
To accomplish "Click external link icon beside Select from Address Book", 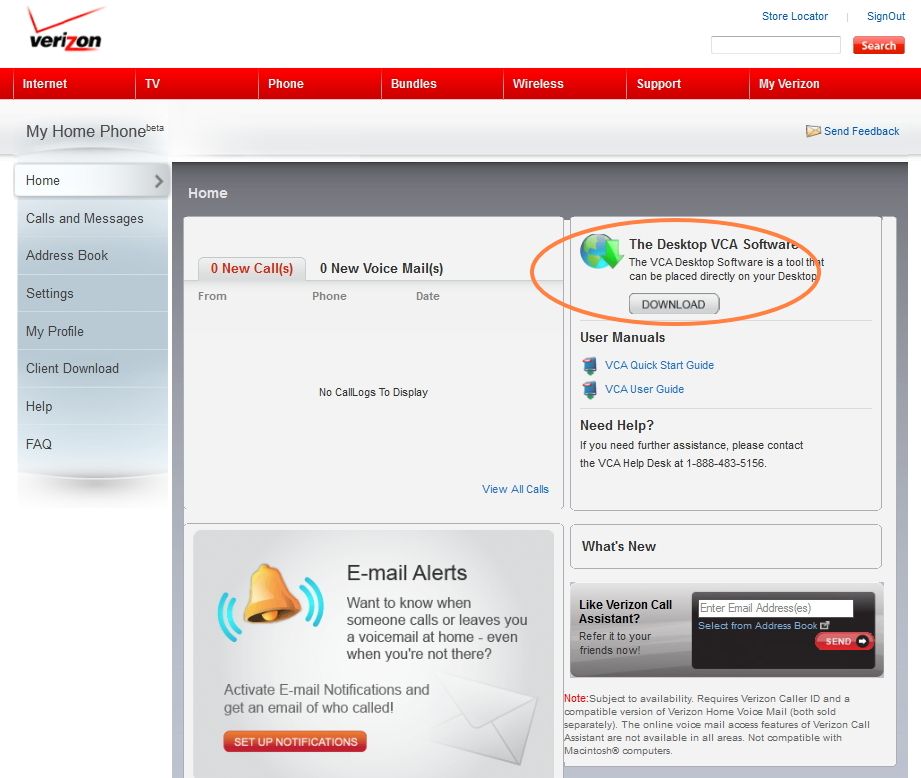I will [x=825, y=625].
